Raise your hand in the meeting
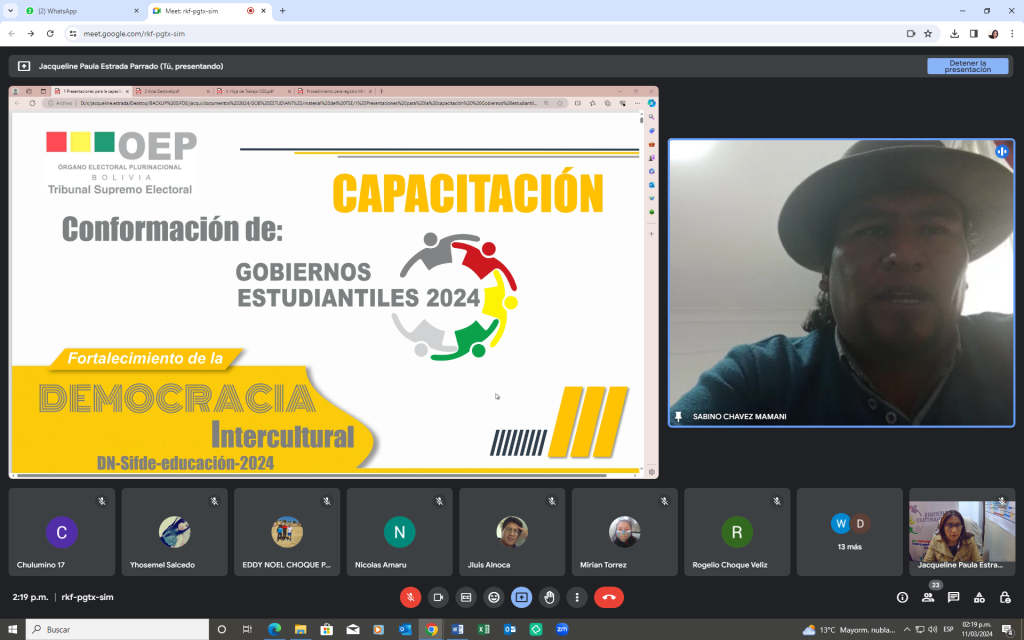1024x640 pixels. [x=549, y=597]
